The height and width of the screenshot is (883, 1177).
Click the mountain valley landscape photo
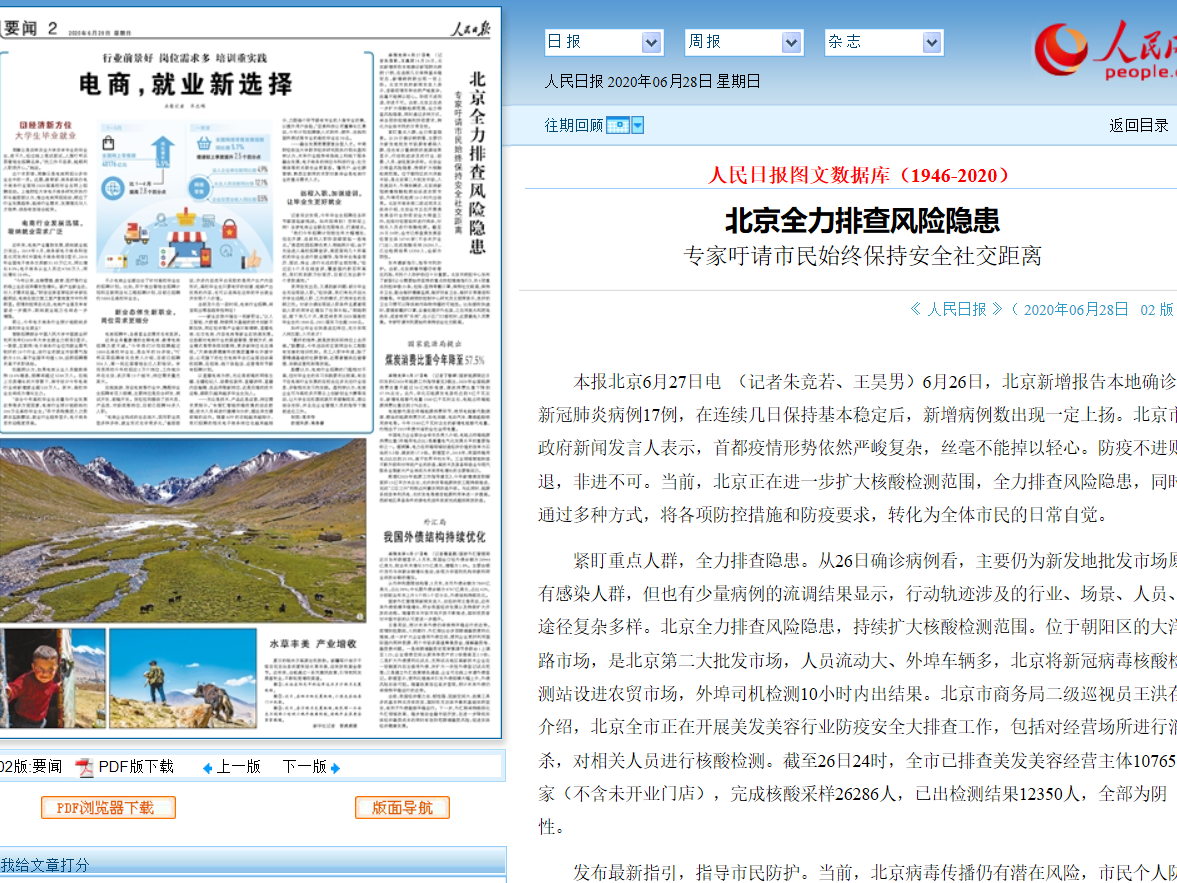[183, 531]
